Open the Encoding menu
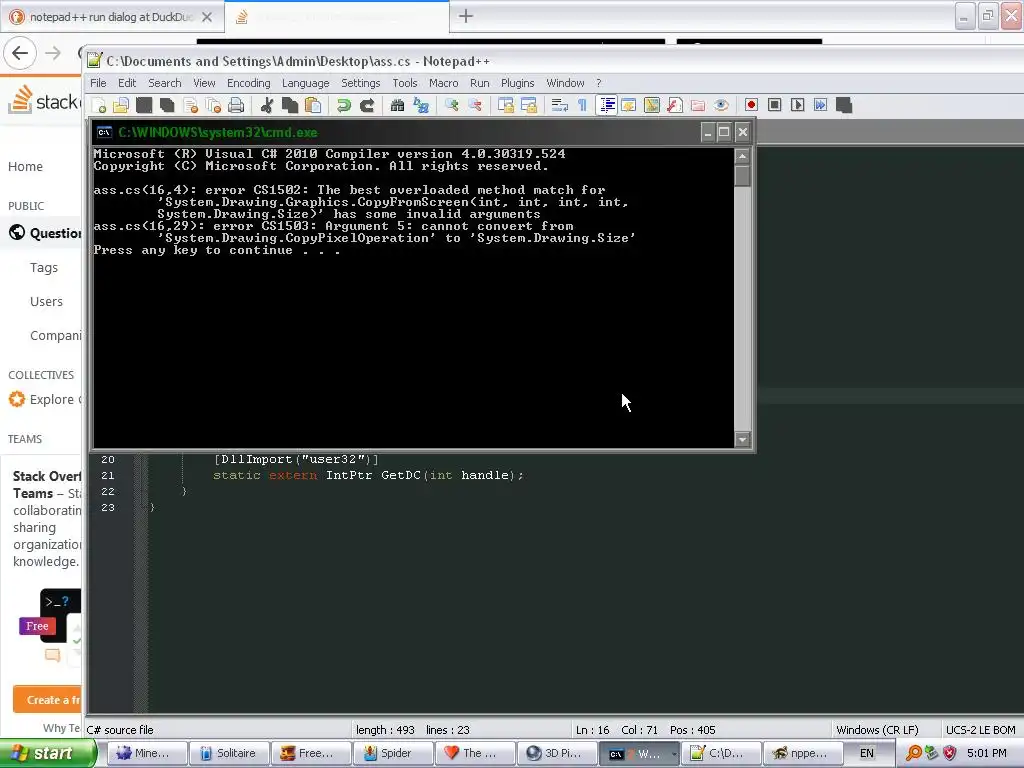This screenshot has height=768, width=1024. pyautogui.click(x=248, y=83)
